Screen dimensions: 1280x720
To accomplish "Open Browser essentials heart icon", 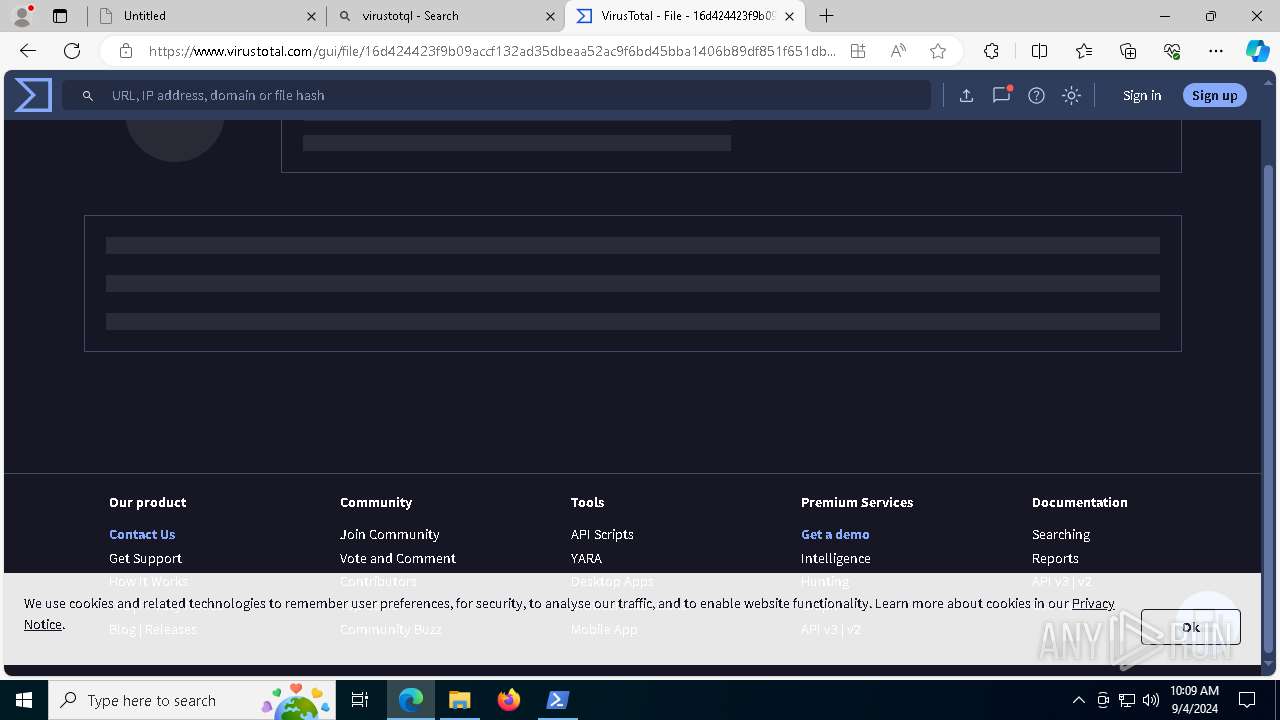I will point(1172,51).
